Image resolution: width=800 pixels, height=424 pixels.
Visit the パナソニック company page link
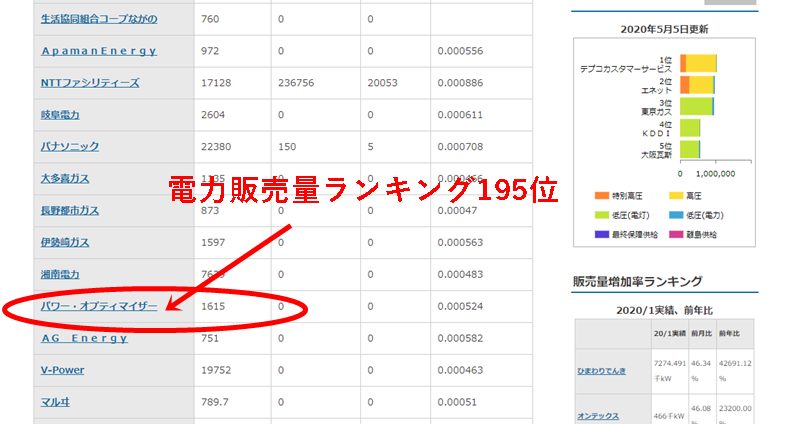70,146
